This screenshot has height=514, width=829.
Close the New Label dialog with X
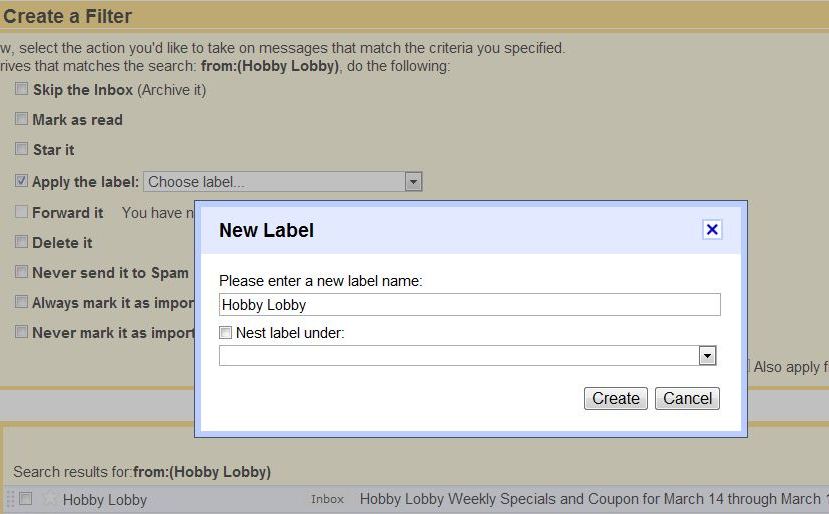coord(712,230)
